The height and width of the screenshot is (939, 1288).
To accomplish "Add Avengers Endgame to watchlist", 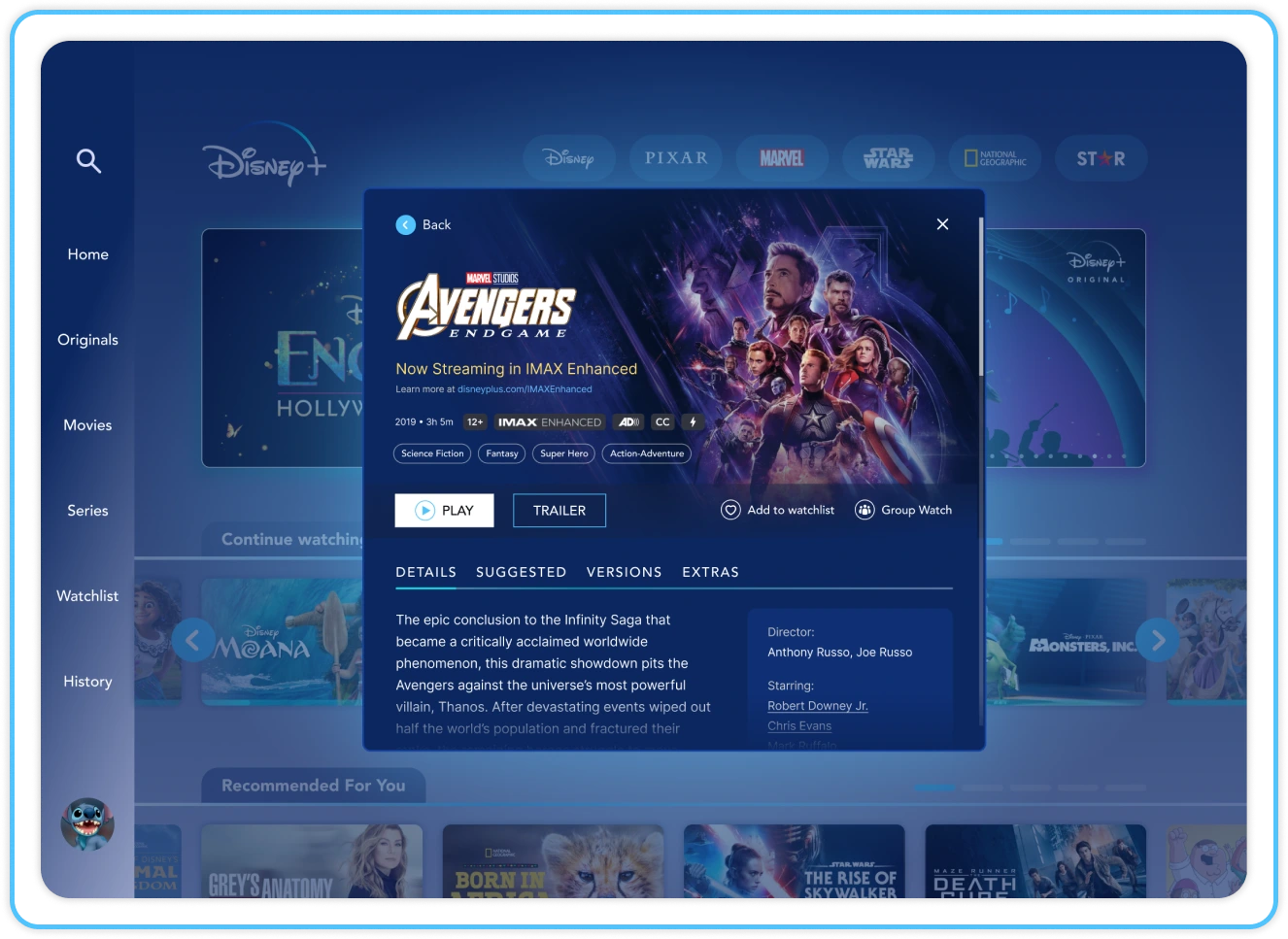I will pos(778,511).
